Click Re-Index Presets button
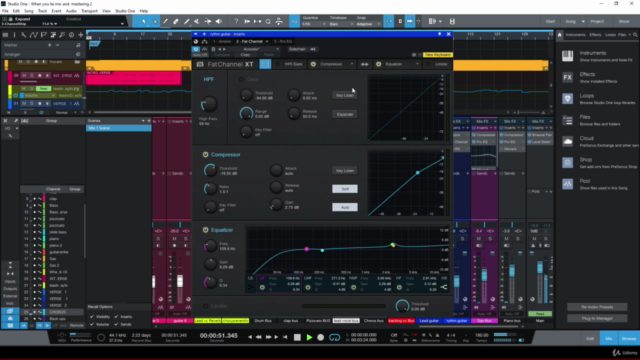This screenshot has height=360, width=640. pyautogui.click(x=597, y=307)
